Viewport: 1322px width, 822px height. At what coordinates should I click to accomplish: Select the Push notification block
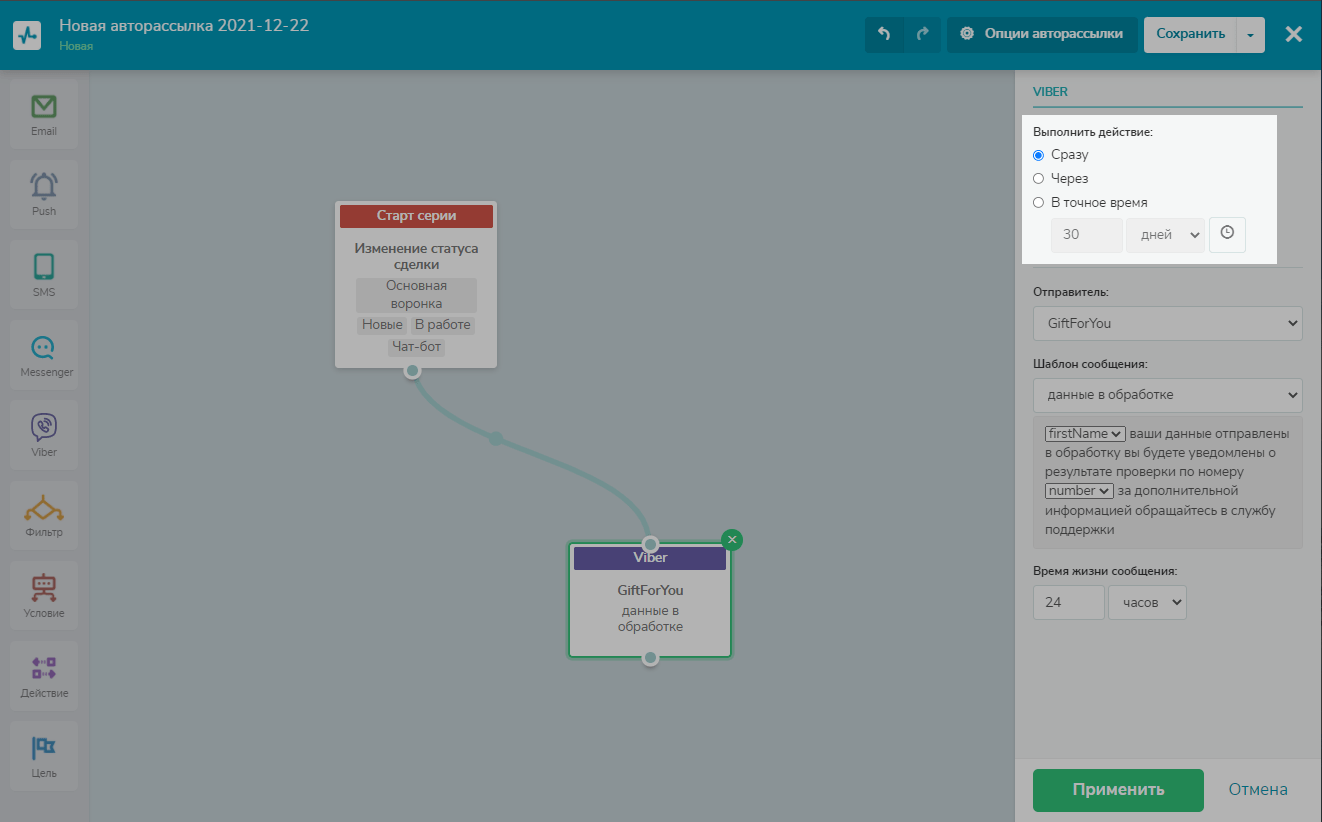(43, 187)
